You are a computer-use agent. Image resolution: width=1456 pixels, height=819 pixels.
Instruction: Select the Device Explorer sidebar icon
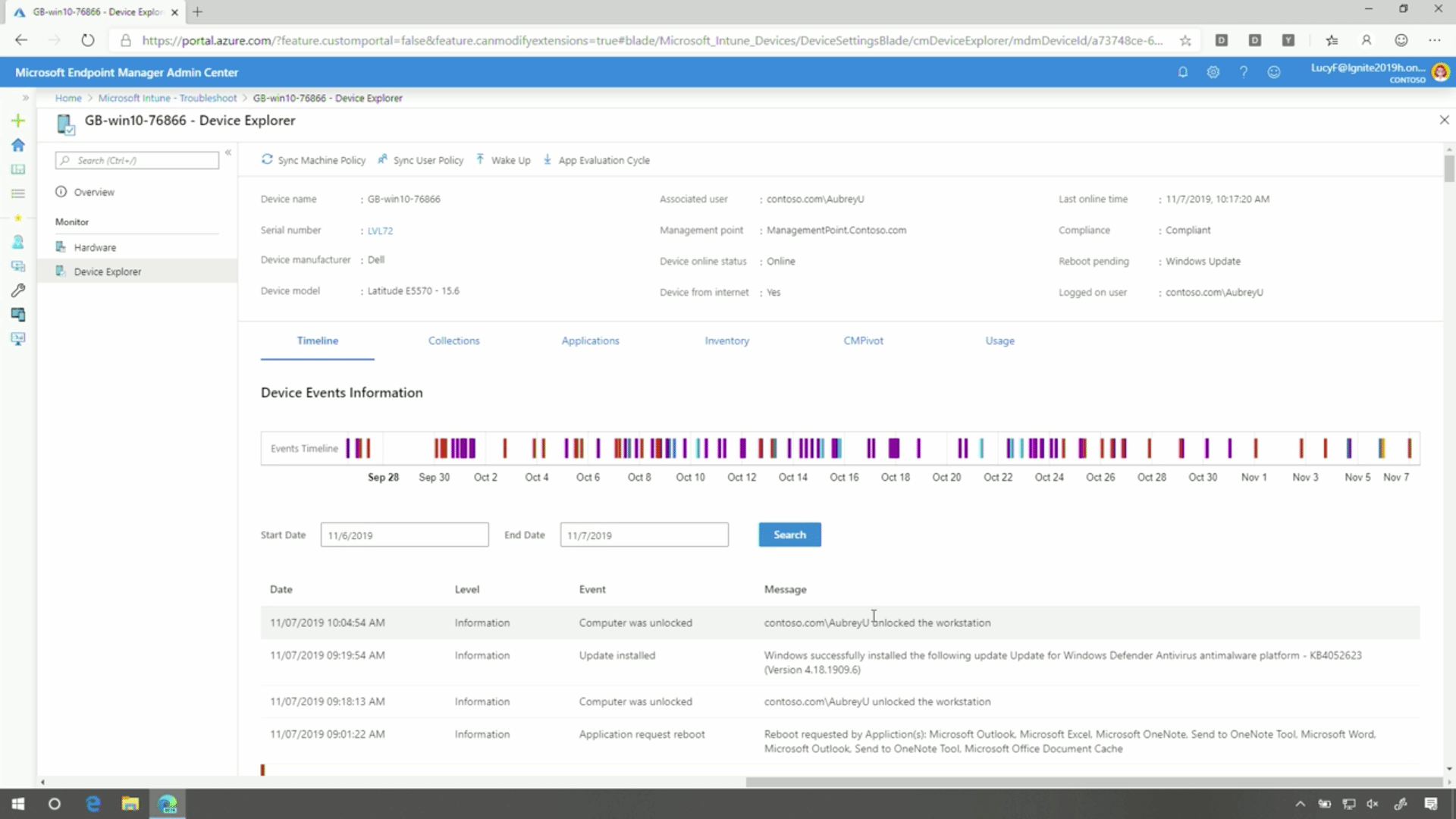[60, 271]
